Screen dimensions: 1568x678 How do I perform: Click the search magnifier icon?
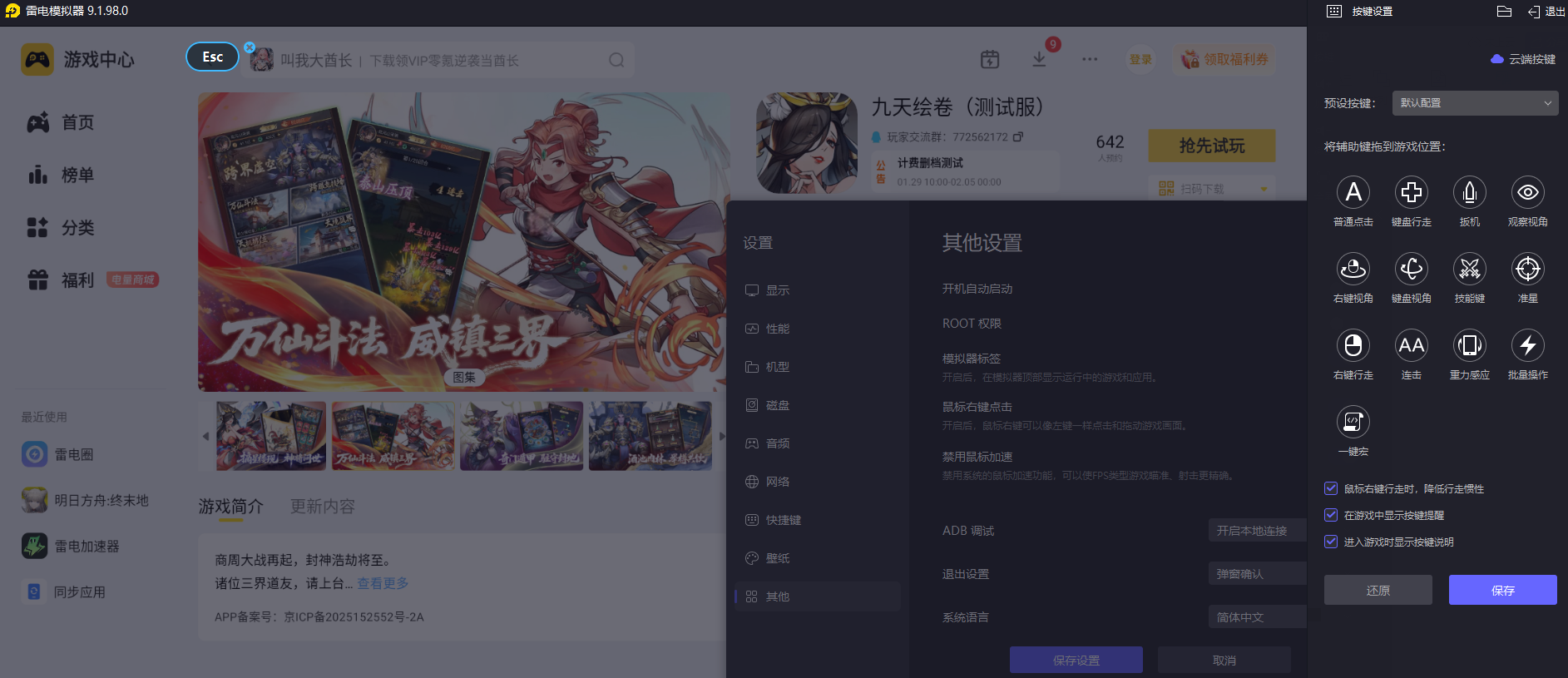point(616,60)
